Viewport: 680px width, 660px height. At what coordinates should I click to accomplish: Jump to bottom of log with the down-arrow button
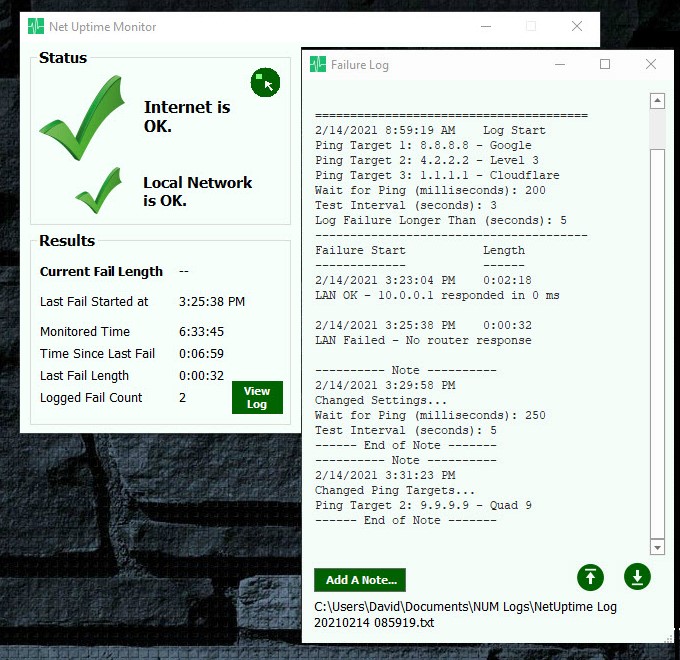tap(637, 577)
